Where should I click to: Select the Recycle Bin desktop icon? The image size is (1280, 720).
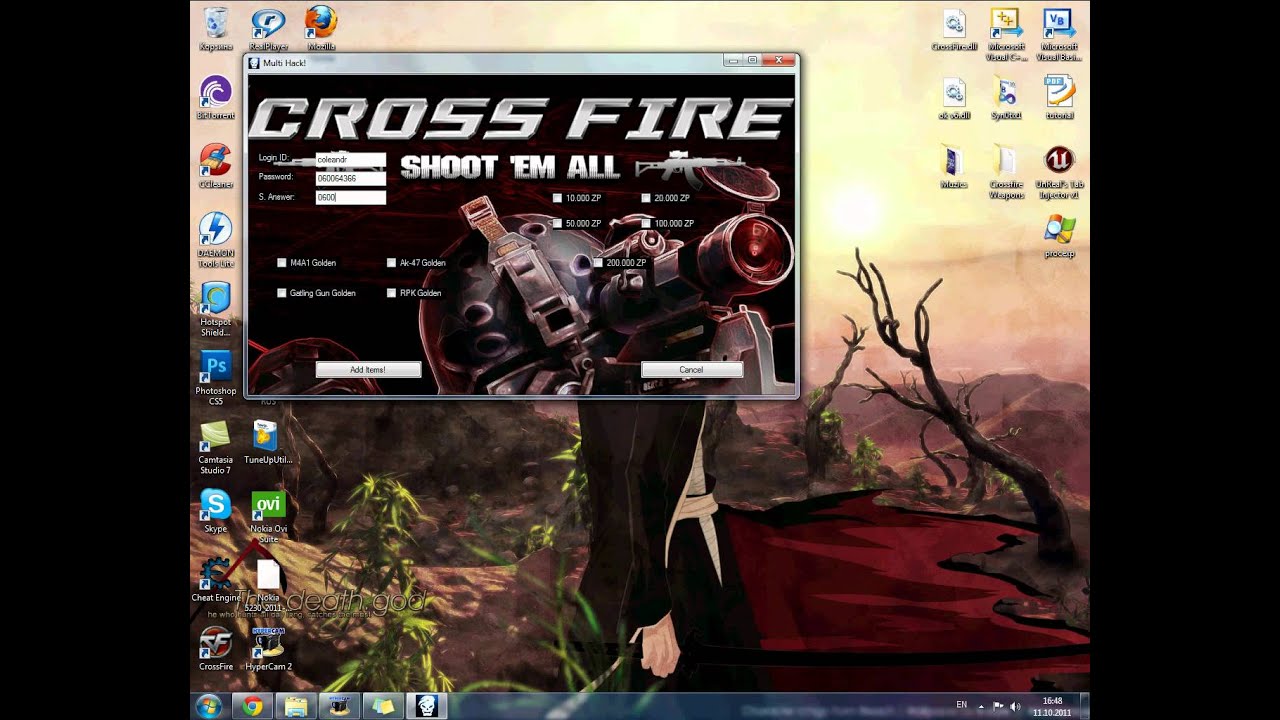215,29
